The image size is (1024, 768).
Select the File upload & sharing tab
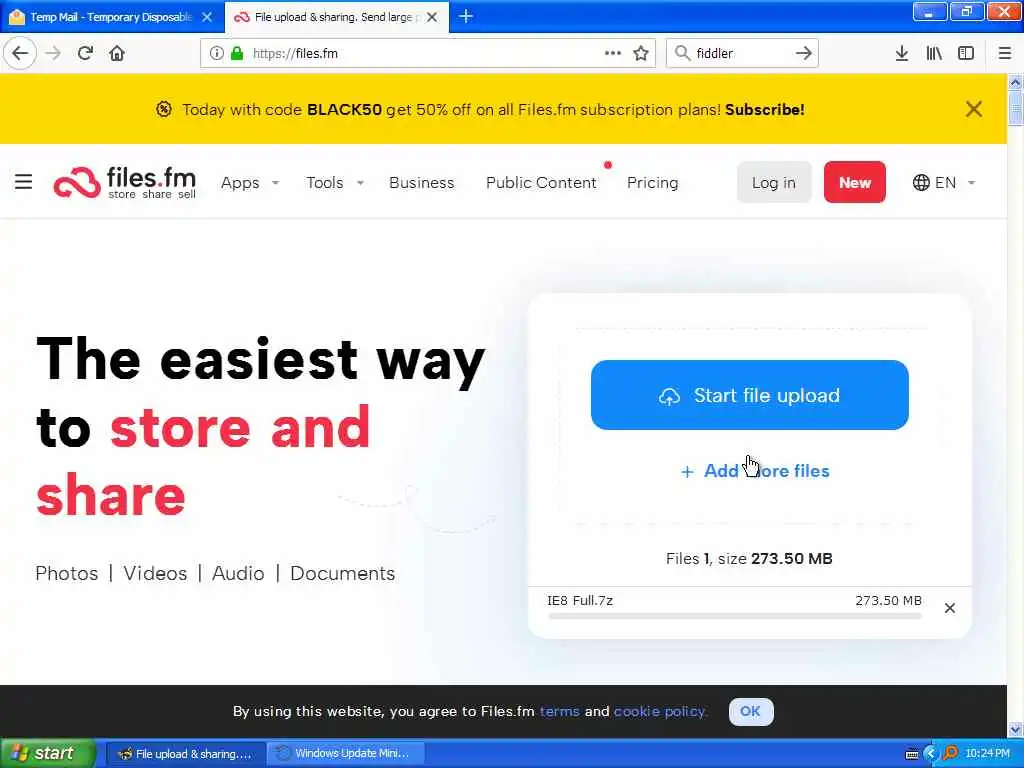pyautogui.click(x=336, y=17)
